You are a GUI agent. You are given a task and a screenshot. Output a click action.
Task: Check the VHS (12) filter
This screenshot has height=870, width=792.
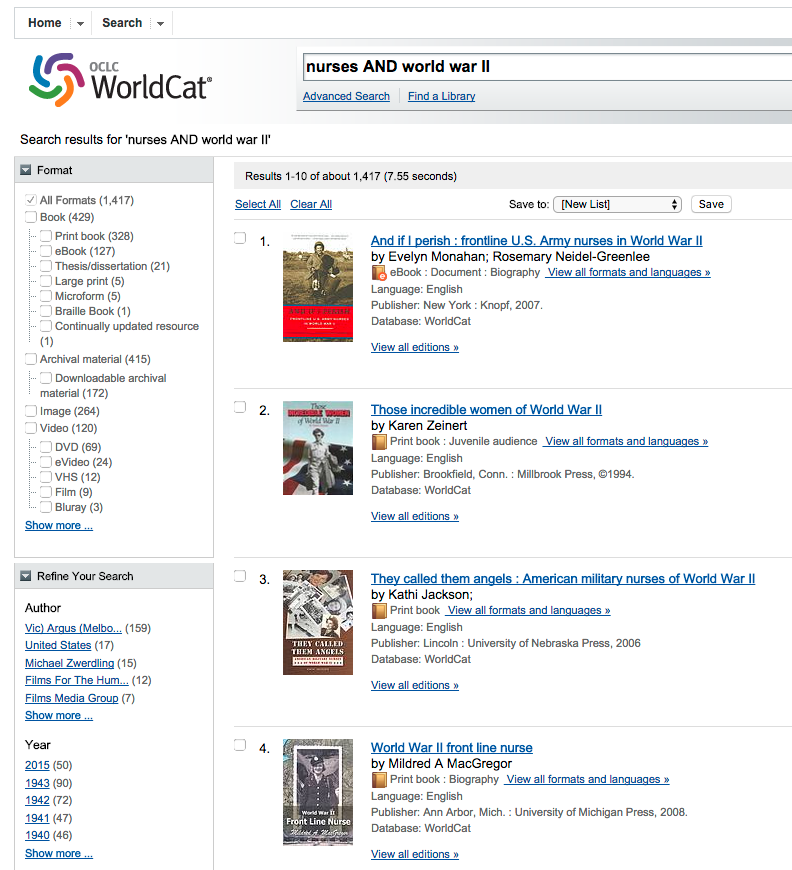click(46, 477)
